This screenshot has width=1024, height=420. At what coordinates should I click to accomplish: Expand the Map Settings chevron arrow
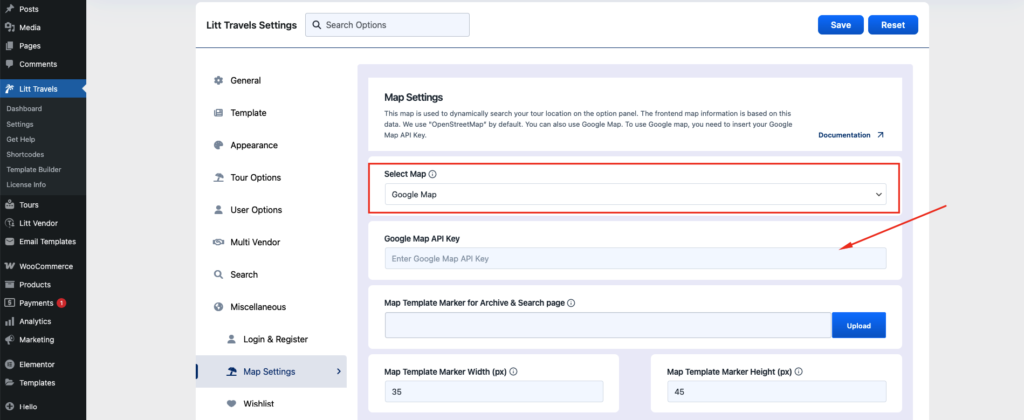(x=338, y=372)
